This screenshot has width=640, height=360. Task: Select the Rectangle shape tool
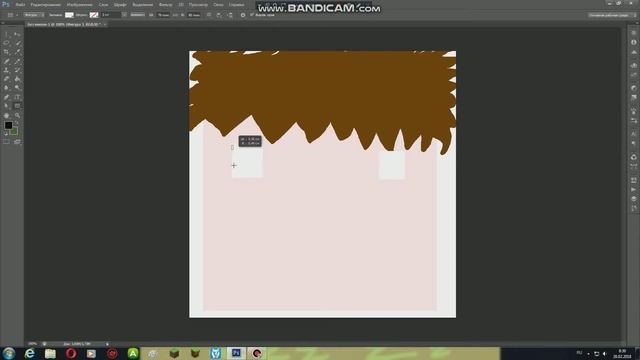[x=17, y=106]
